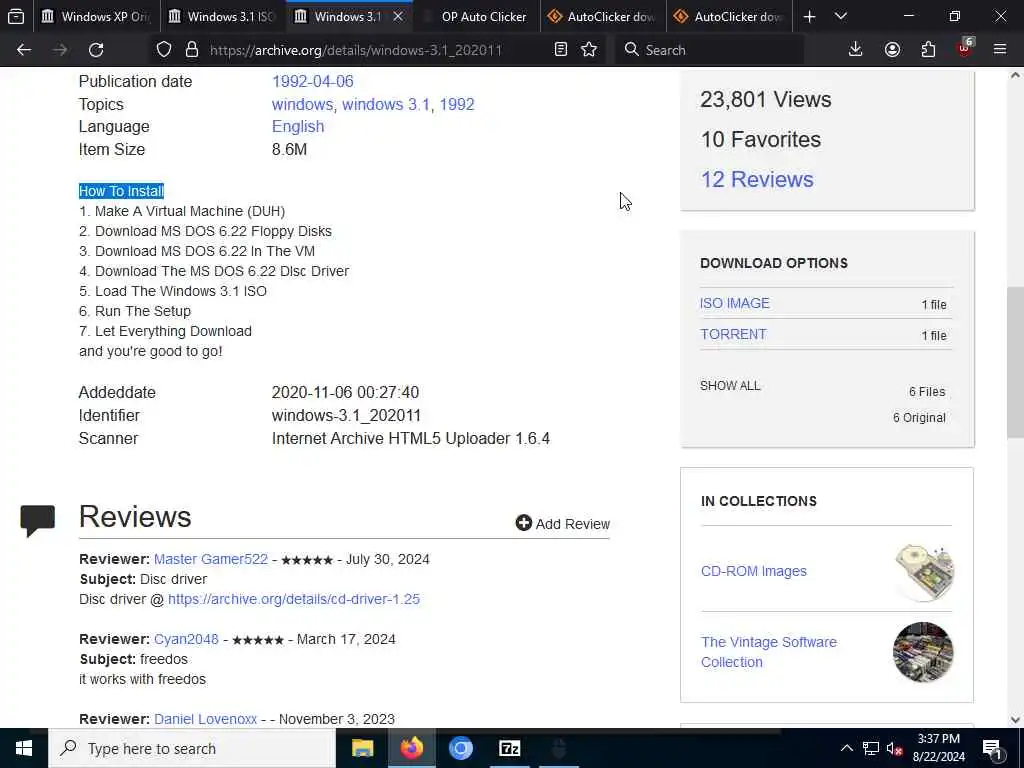Image resolution: width=1024 pixels, height=768 pixels.
Task: Open the 'windows 3.1' topic link
Action: coord(386,104)
